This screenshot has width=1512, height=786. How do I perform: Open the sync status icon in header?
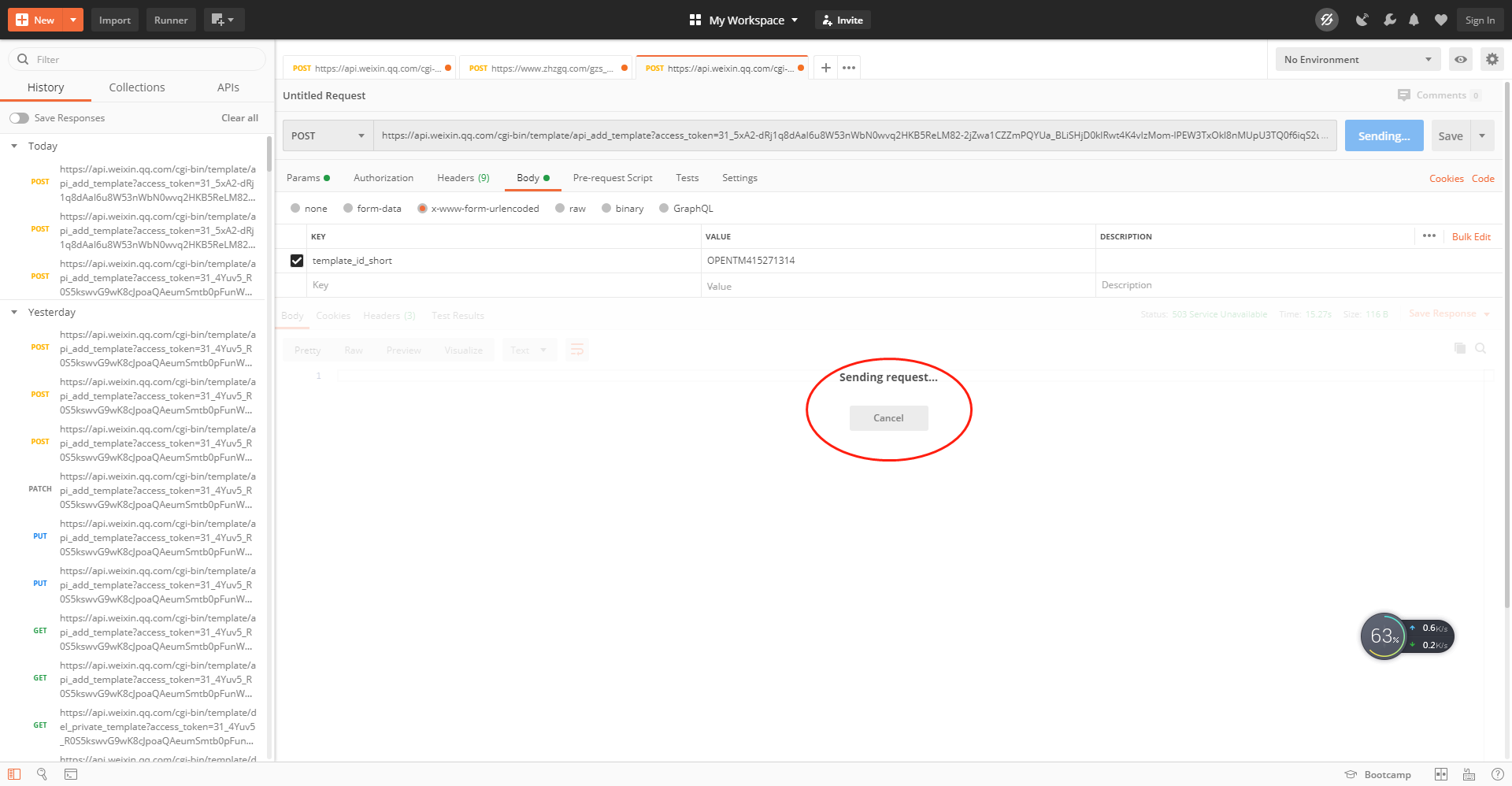(x=1327, y=20)
